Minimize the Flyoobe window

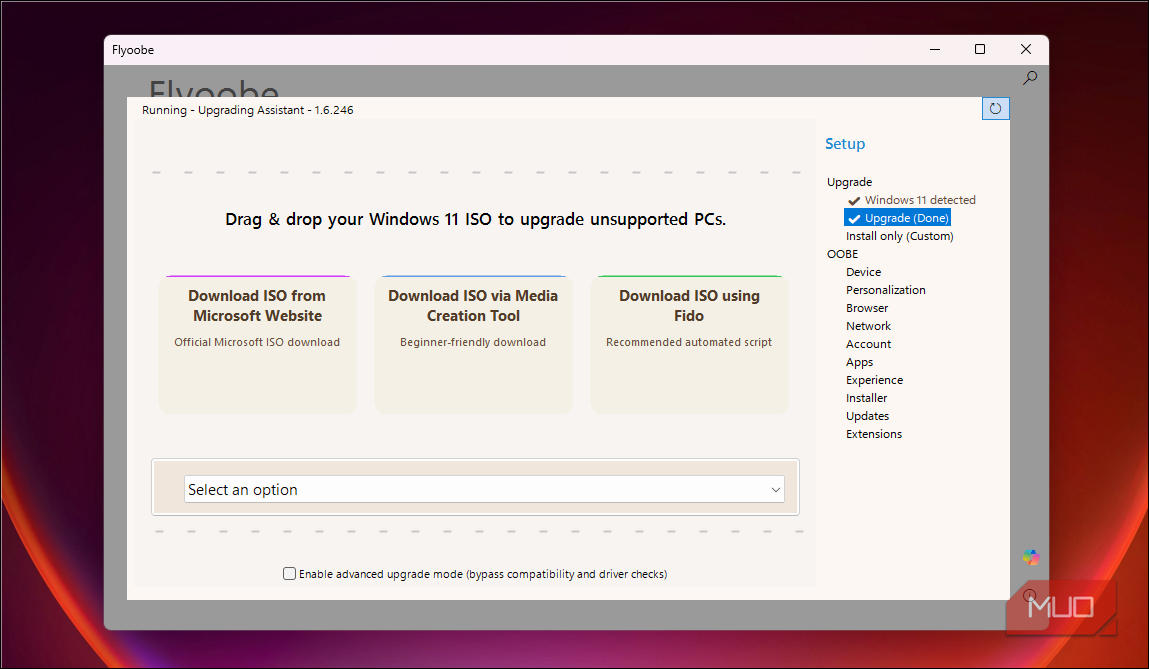pyautogui.click(x=935, y=49)
